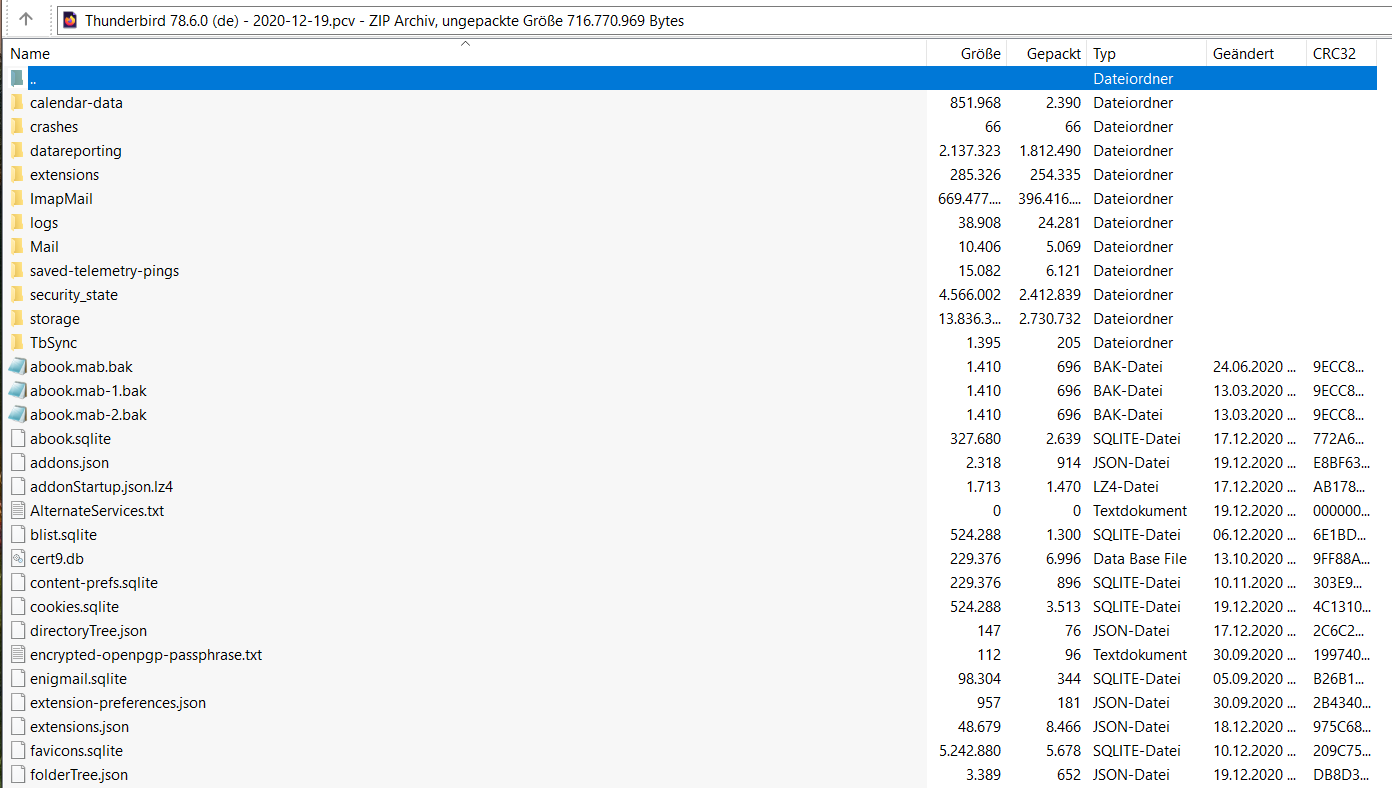1392x788 pixels.
Task: Sort by the Geändert date column
Action: pyautogui.click(x=1243, y=54)
